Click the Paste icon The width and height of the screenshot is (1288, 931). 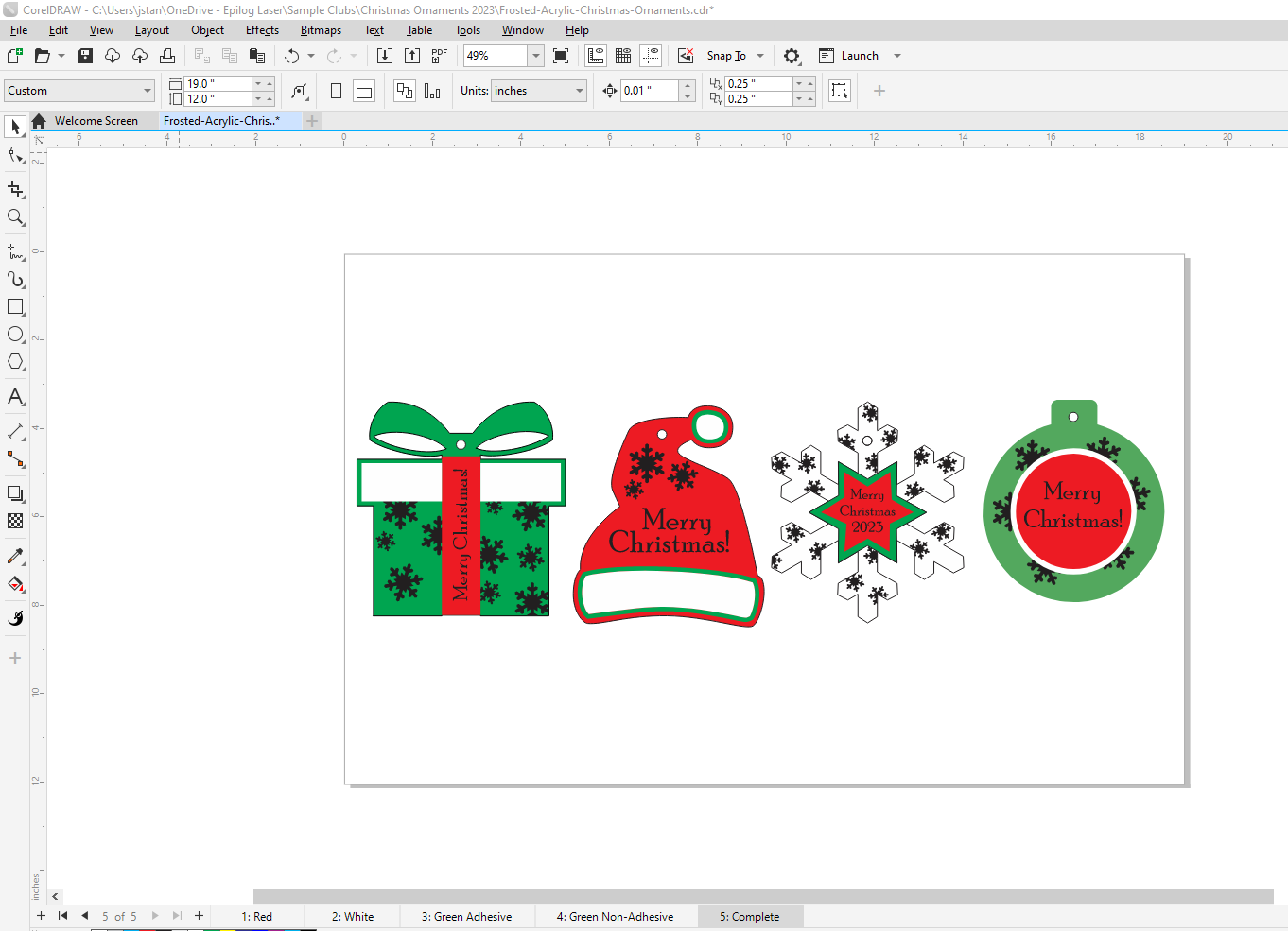coord(257,56)
